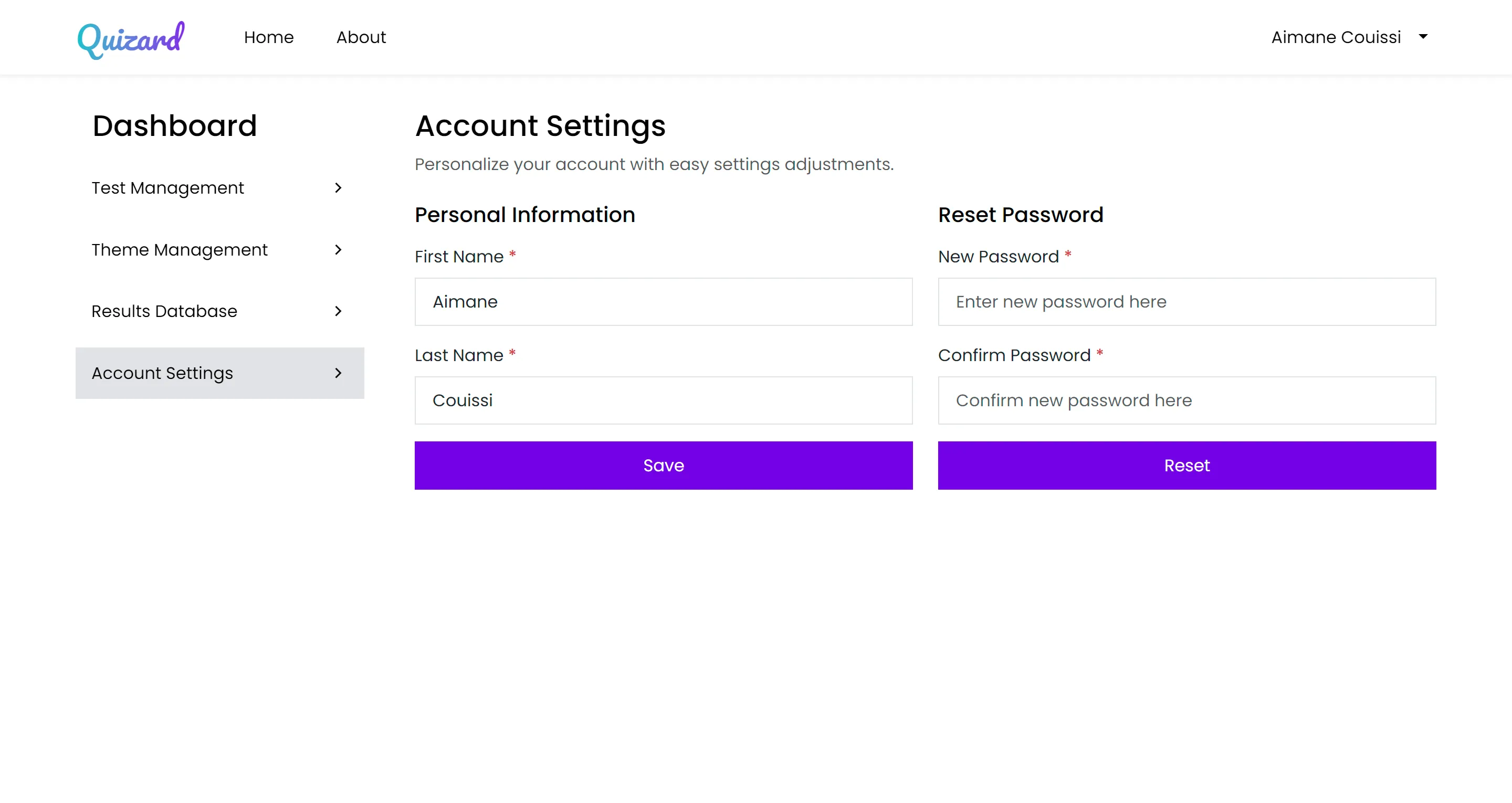Click the Theme Management chevron arrow
Screen dimensions: 1512x803
(338, 249)
